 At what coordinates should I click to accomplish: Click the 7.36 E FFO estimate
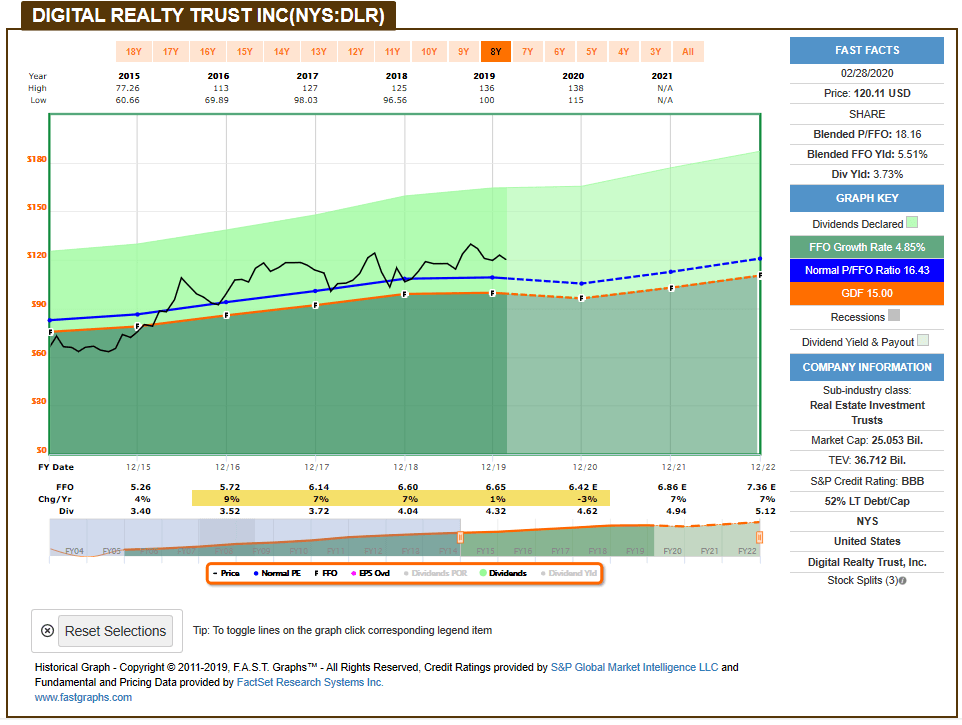(761, 487)
